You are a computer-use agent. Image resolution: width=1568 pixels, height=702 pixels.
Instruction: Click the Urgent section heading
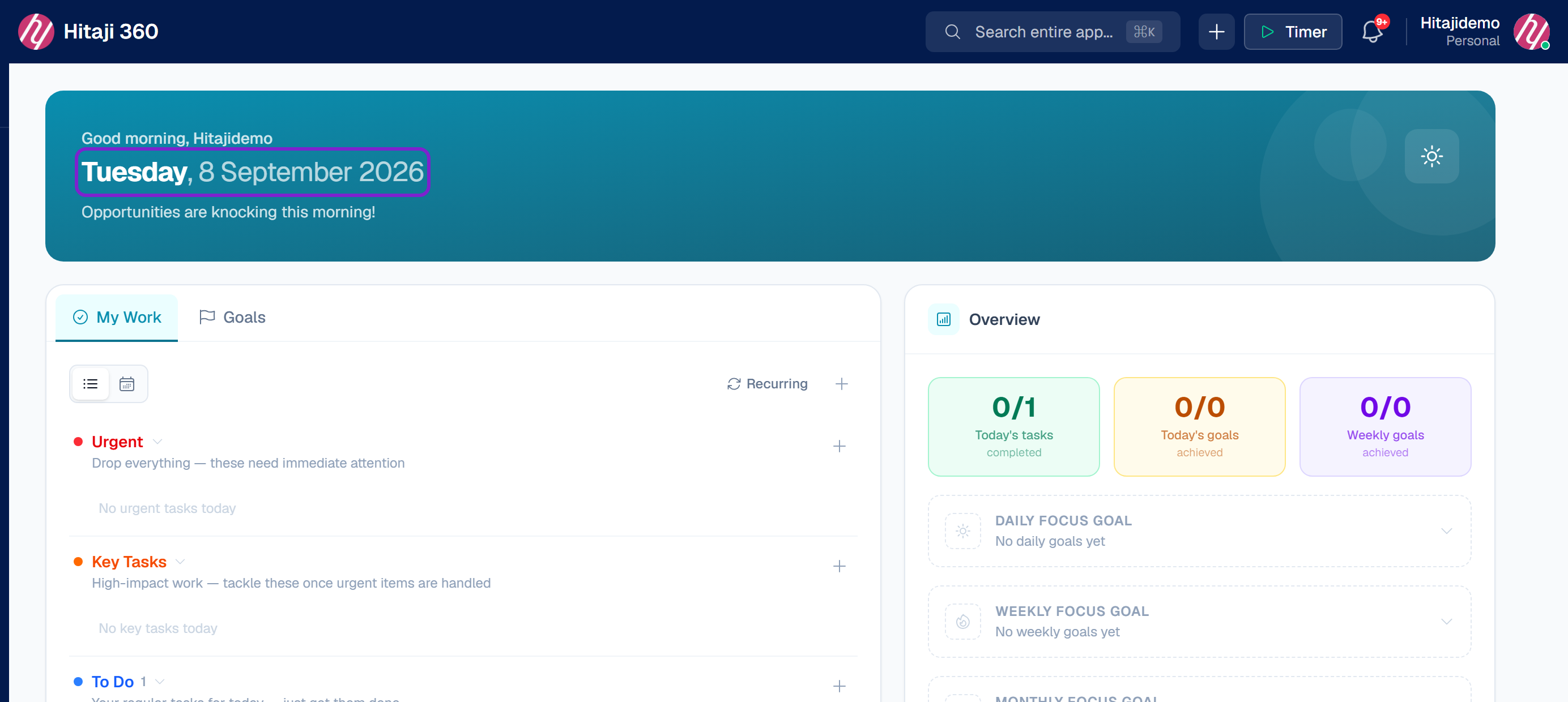click(117, 442)
